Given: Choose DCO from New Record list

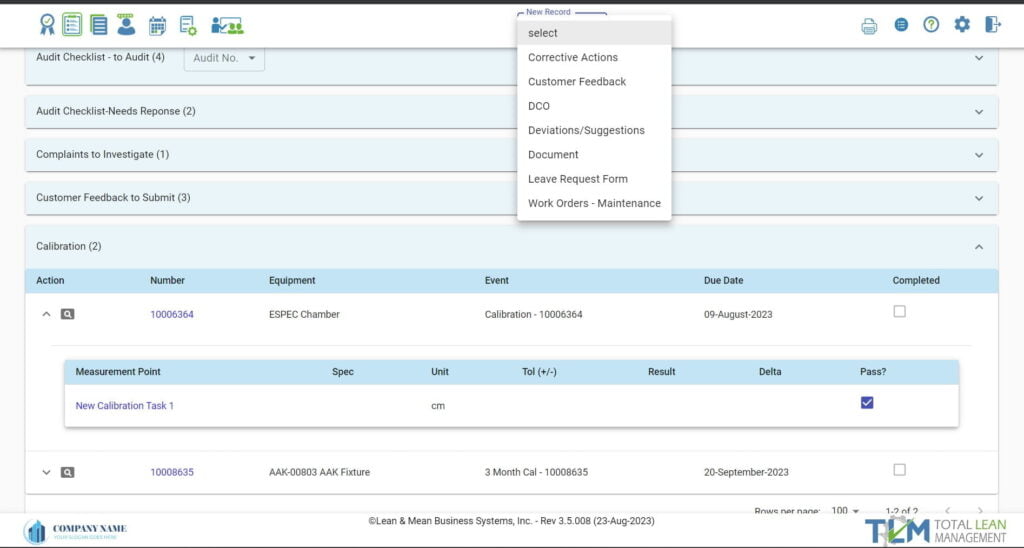Looking at the screenshot, I should pyautogui.click(x=594, y=106).
